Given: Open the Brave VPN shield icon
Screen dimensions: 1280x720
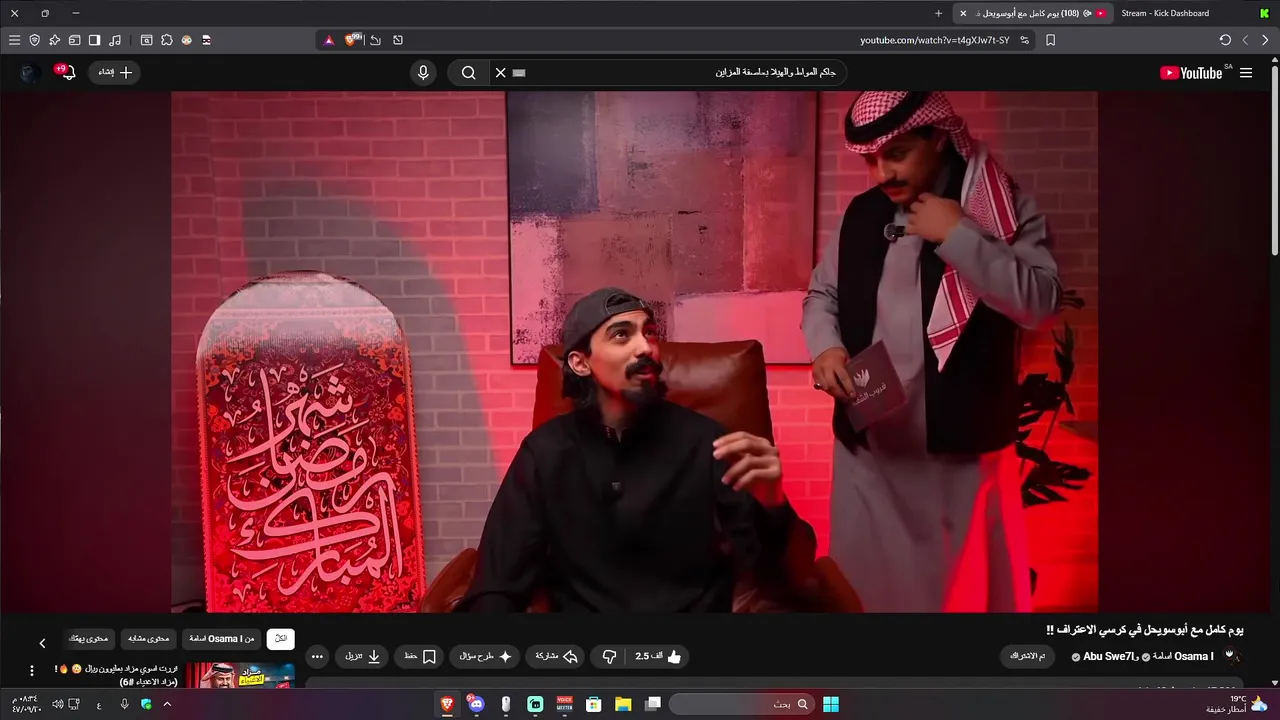Looking at the screenshot, I should click(35, 40).
